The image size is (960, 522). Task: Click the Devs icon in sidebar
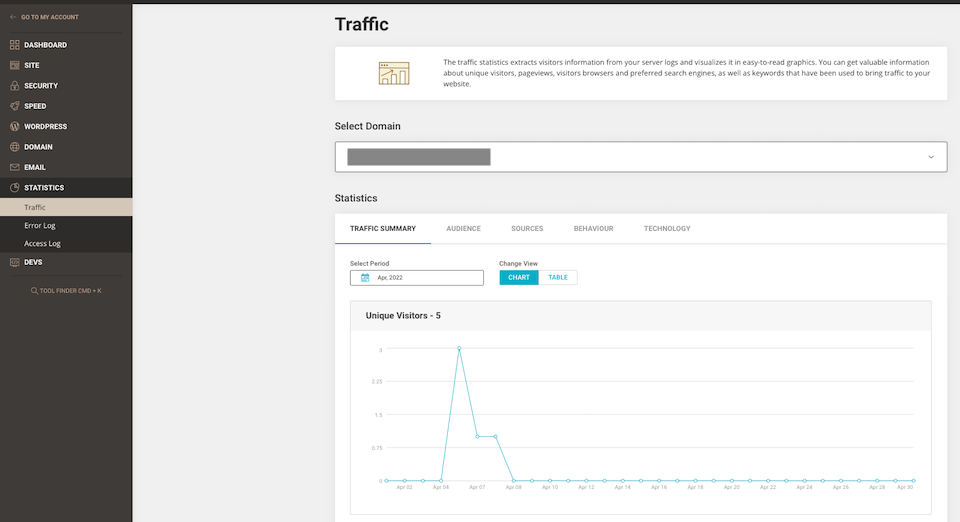(x=15, y=262)
